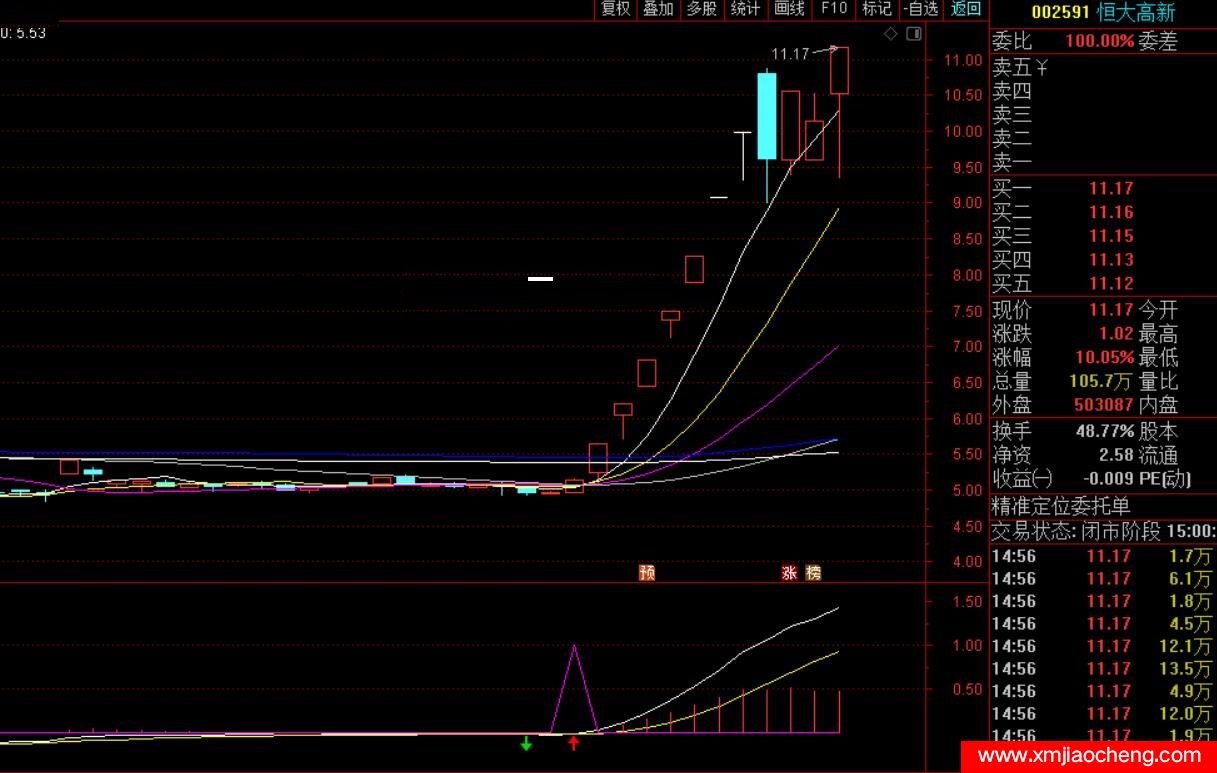
Task: Click the green down arrow signal
Action: tap(526, 744)
